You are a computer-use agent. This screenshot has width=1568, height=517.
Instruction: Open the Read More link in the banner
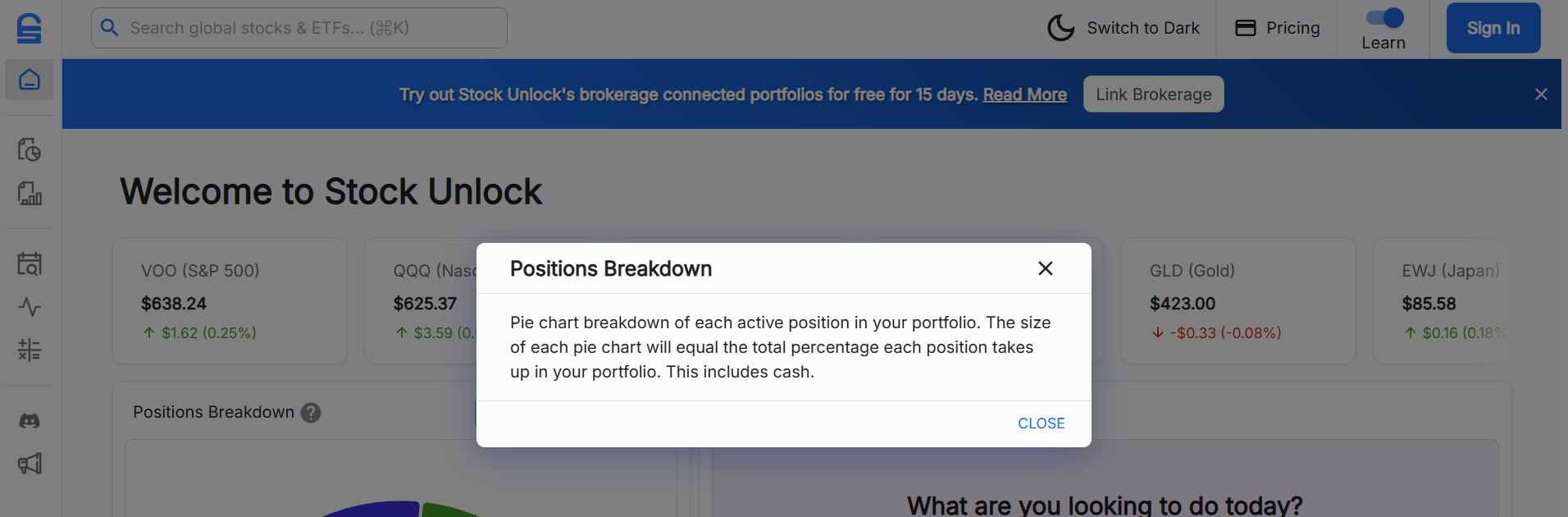pyautogui.click(x=1024, y=94)
